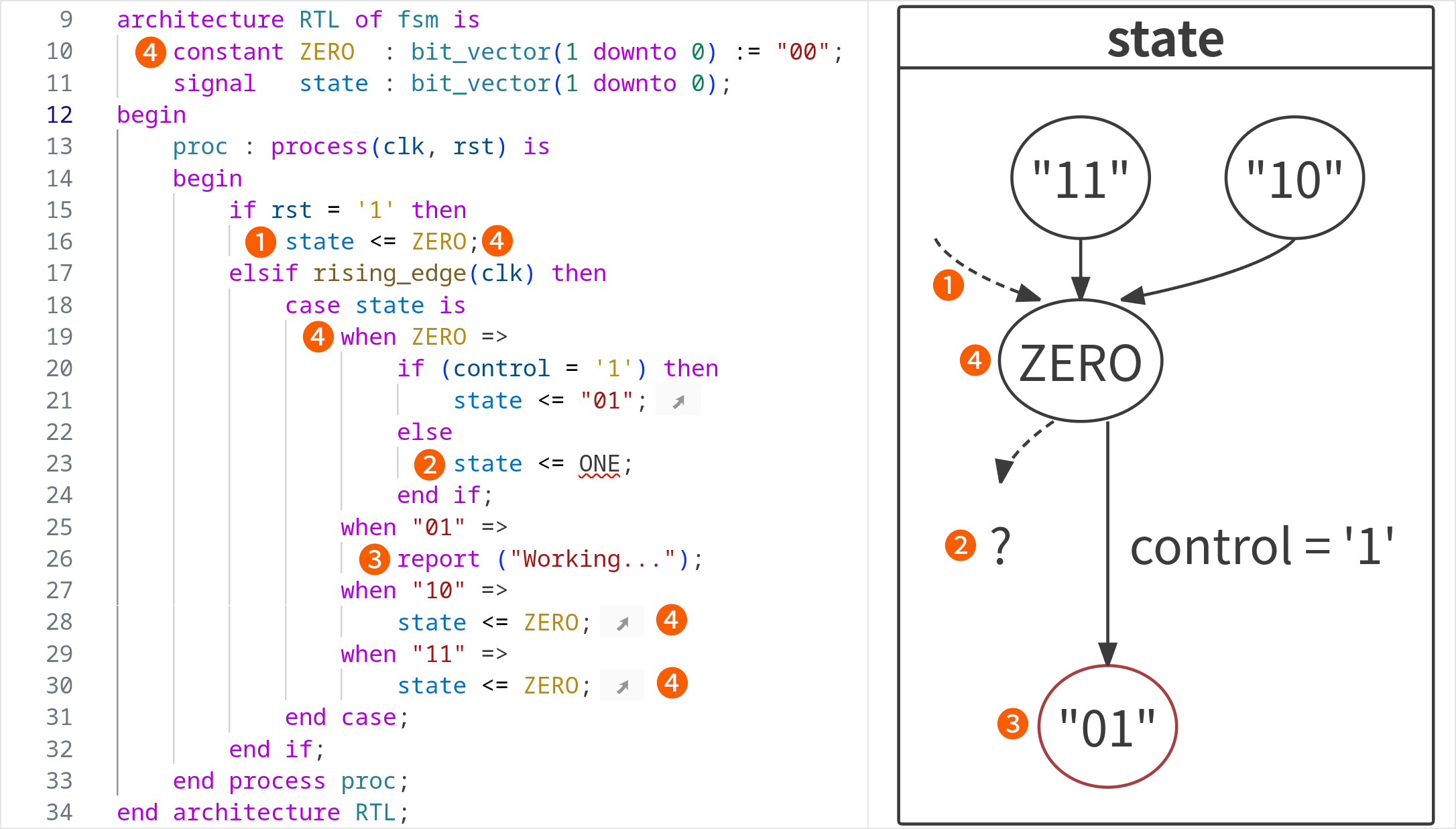Click the rising_edge function call on line 17
The height and width of the screenshot is (829, 1456).
(x=389, y=274)
